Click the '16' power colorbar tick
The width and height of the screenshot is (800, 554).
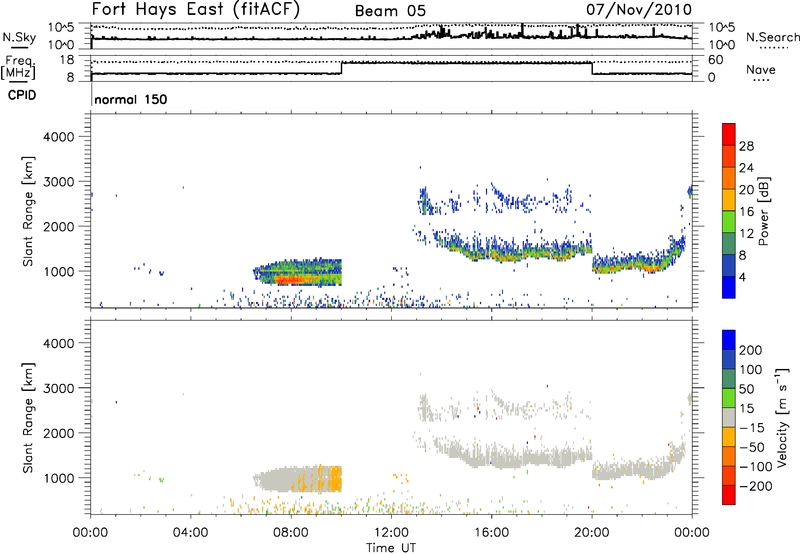(x=746, y=212)
